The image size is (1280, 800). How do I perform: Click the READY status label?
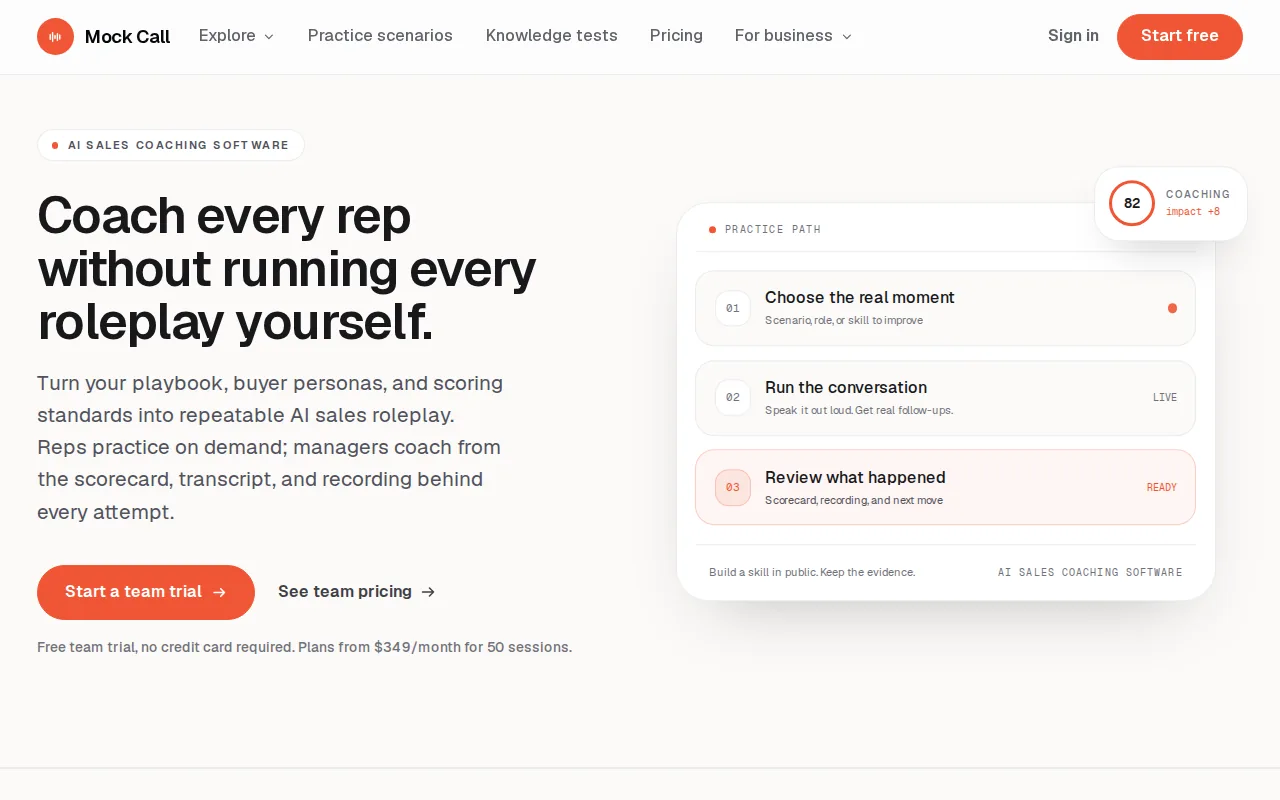1162,488
